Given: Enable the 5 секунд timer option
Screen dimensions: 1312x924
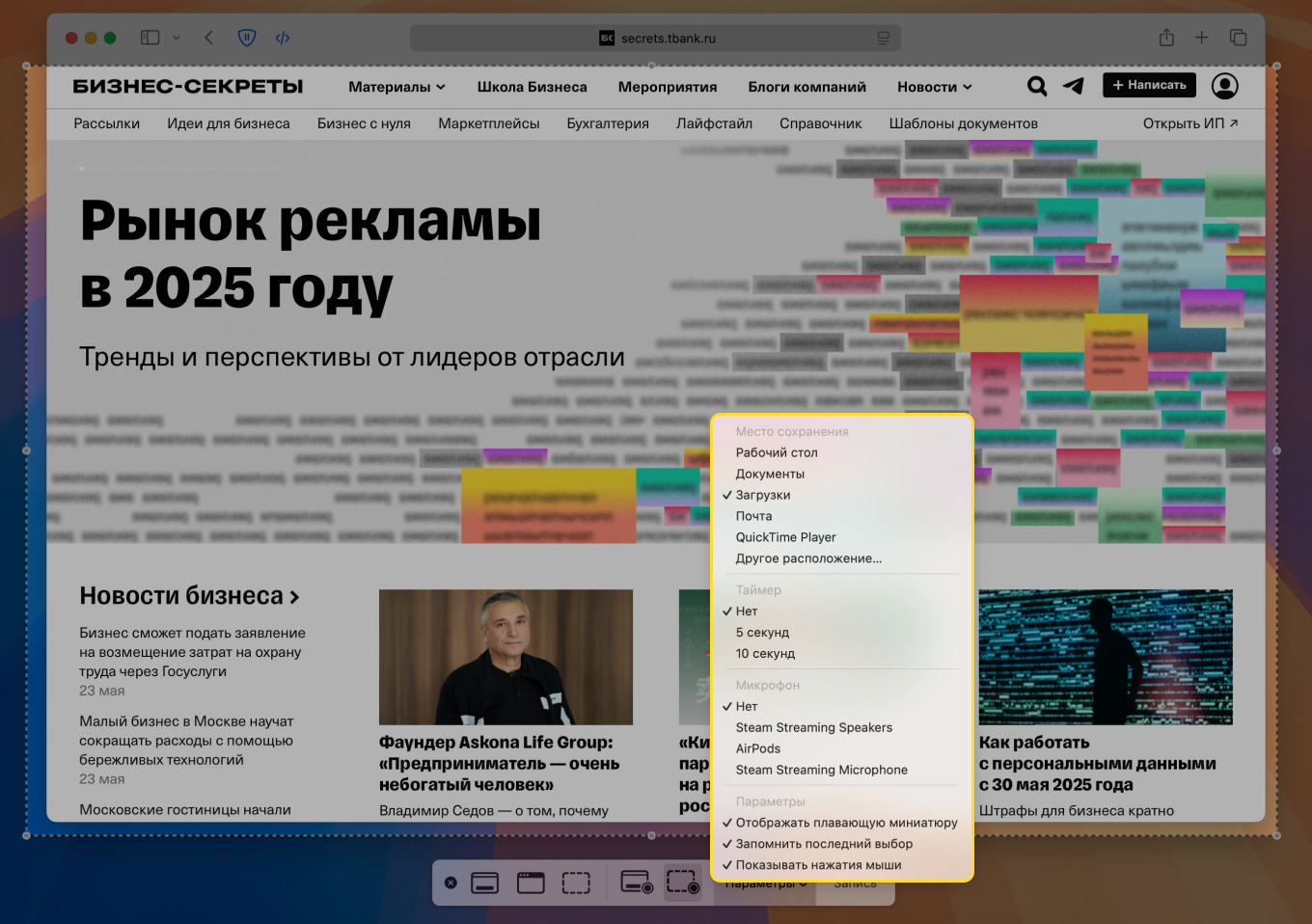Looking at the screenshot, I should [762, 632].
